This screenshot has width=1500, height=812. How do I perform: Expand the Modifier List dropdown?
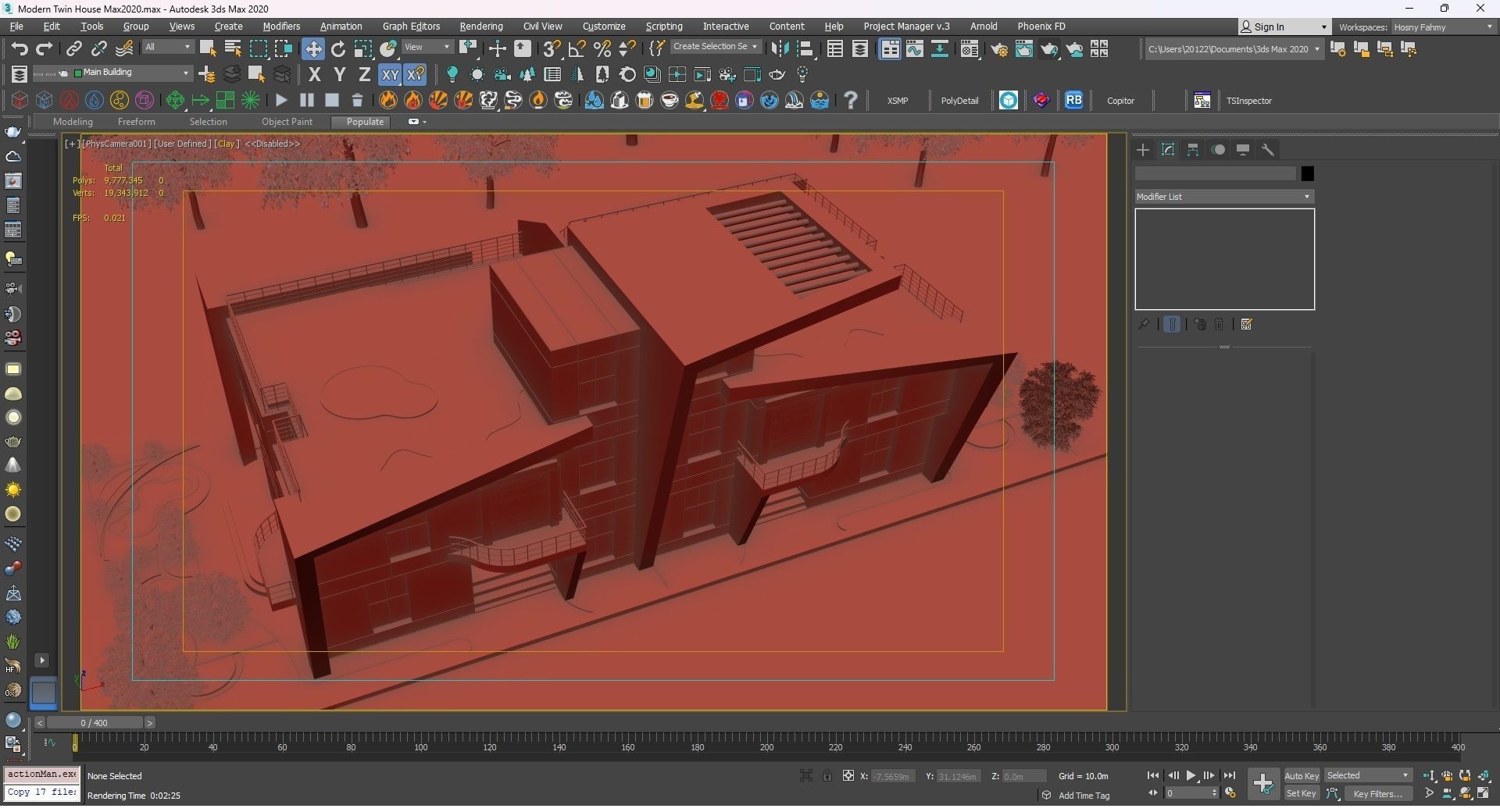point(1223,197)
